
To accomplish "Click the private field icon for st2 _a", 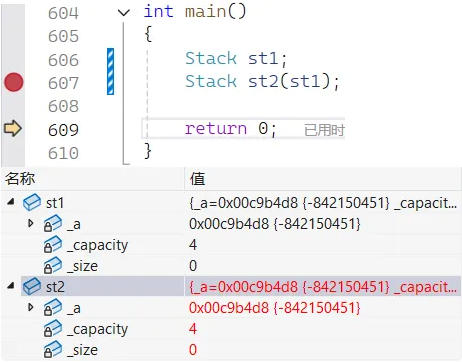I will (53, 308).
